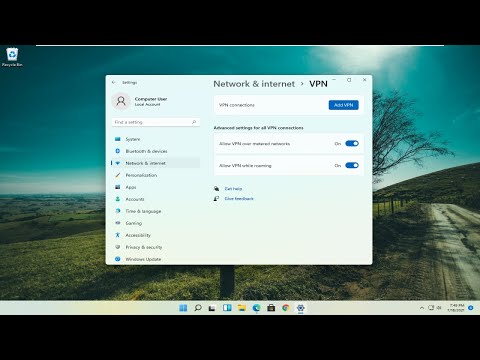Click the Settings gear on the taskbar
Screen dimensions: 480x360
click(301, 308)
